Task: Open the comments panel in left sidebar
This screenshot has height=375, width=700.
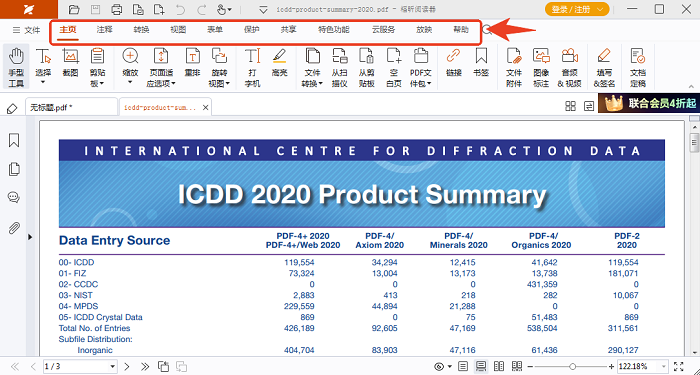Action: click(14, 198)
